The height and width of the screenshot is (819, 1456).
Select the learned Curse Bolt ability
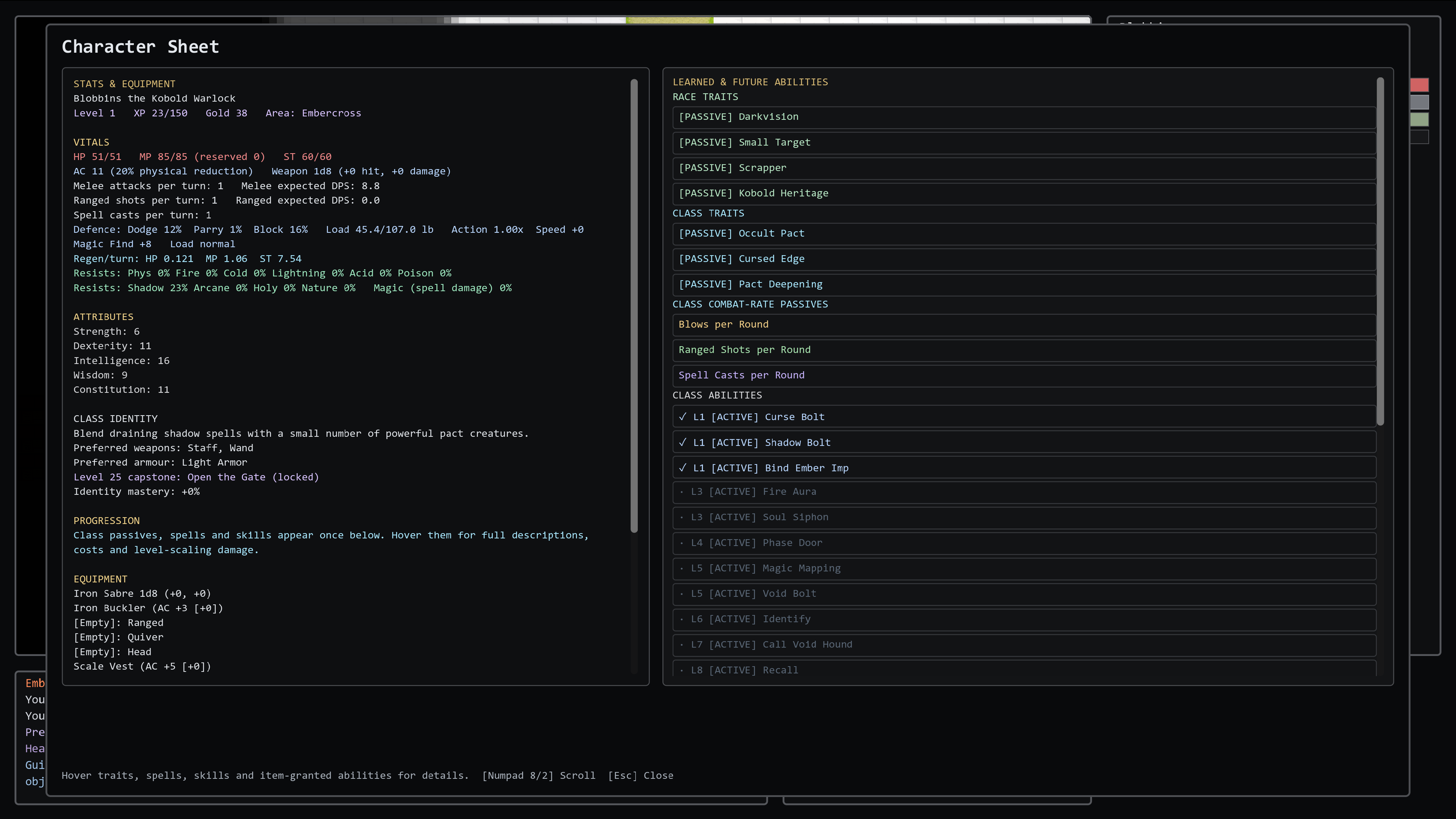(1024, 417)
